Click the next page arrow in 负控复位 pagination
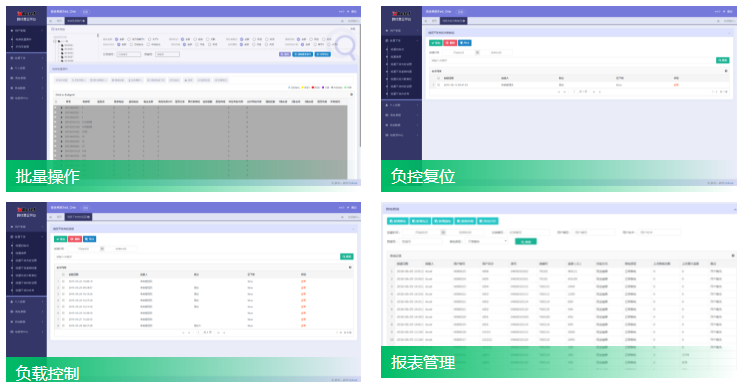 click(x=594, y=92)
